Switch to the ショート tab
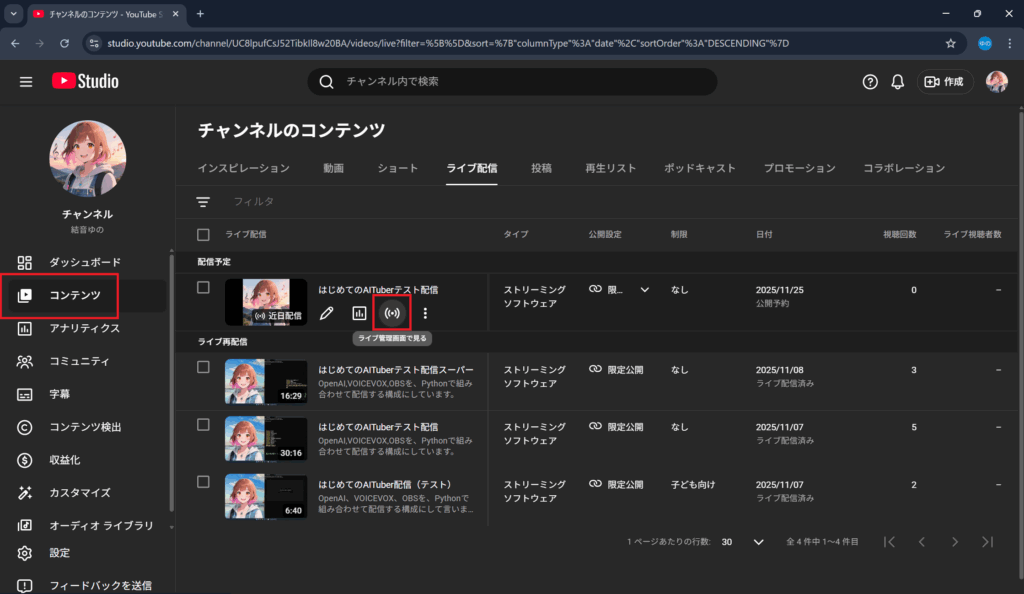Image resolution: width=1024 pixels, height=594 pixels. [x=398, y=168]
